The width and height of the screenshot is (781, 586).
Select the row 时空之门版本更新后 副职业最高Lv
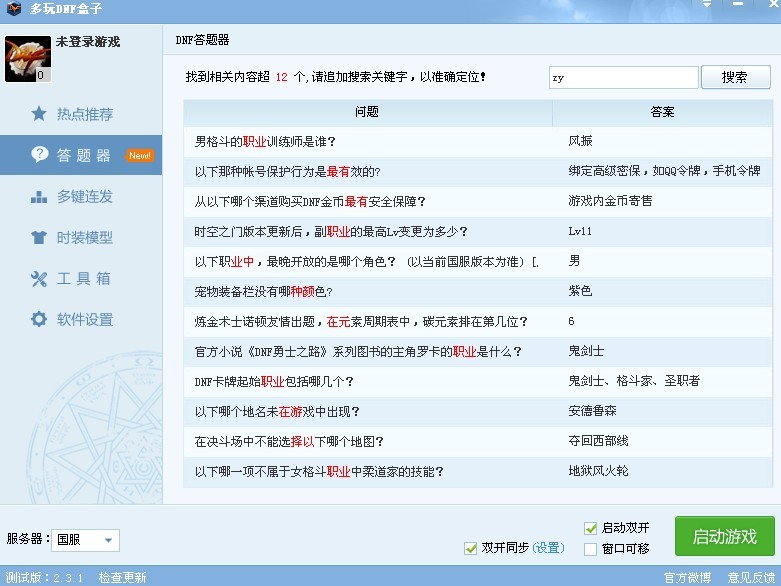coord(478,232)
